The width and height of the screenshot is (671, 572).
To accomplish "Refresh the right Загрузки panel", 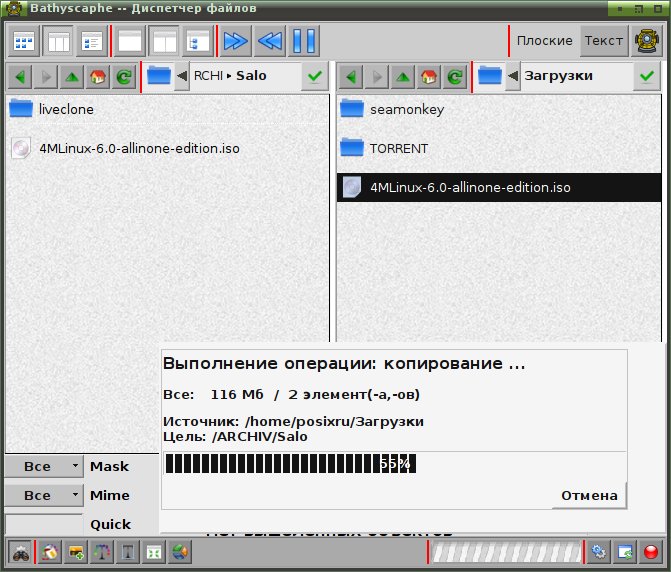I will tap(455, 77).
